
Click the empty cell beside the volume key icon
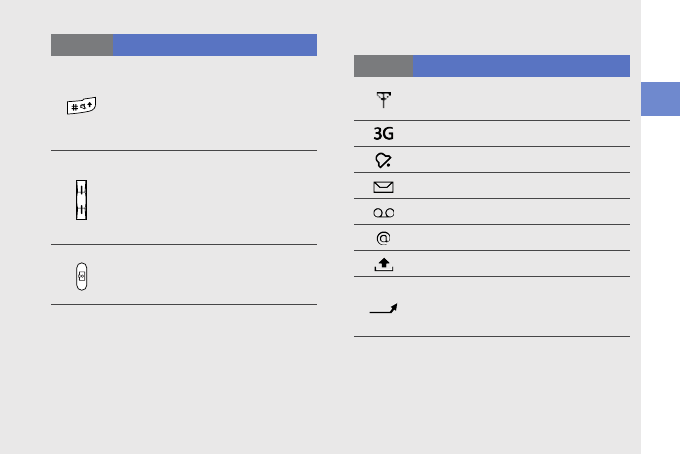click(x=215, y=198)
